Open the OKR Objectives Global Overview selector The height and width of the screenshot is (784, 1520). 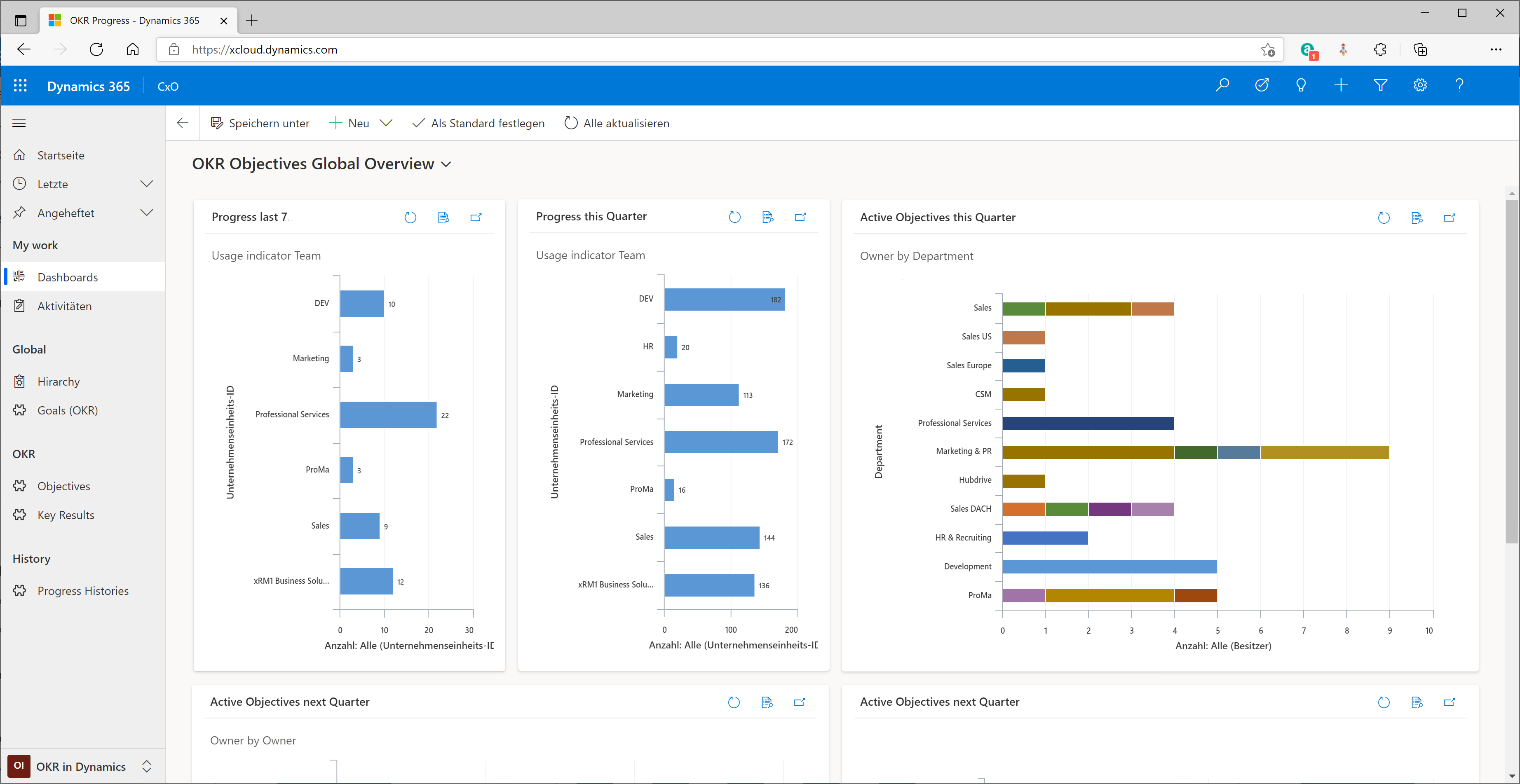pyautogui.click(x=446, y=164)
